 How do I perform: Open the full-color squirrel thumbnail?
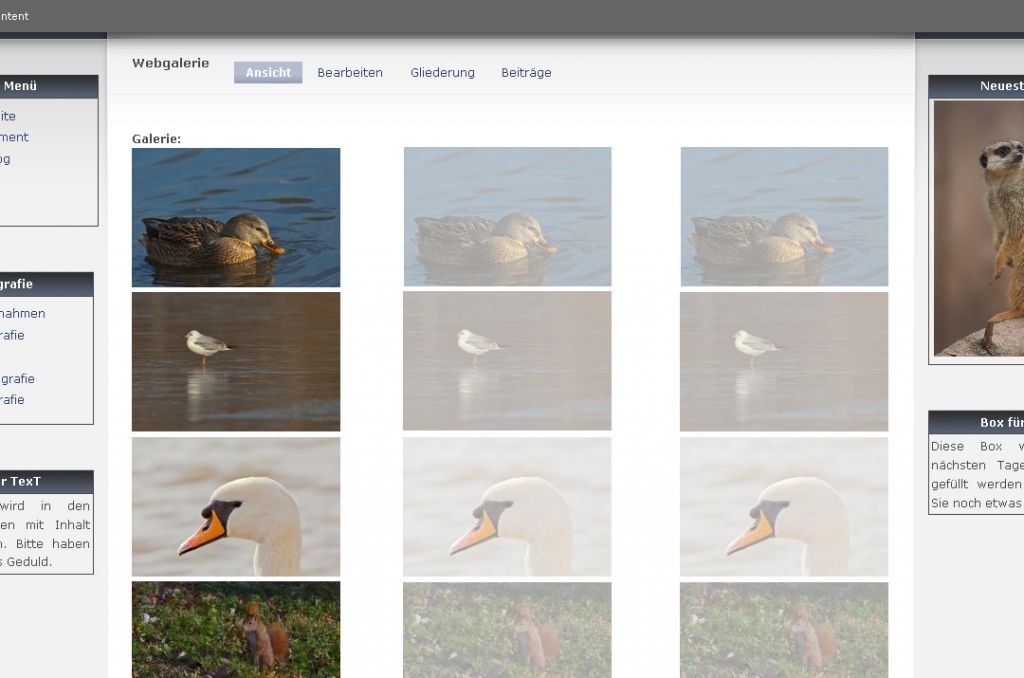236,630
